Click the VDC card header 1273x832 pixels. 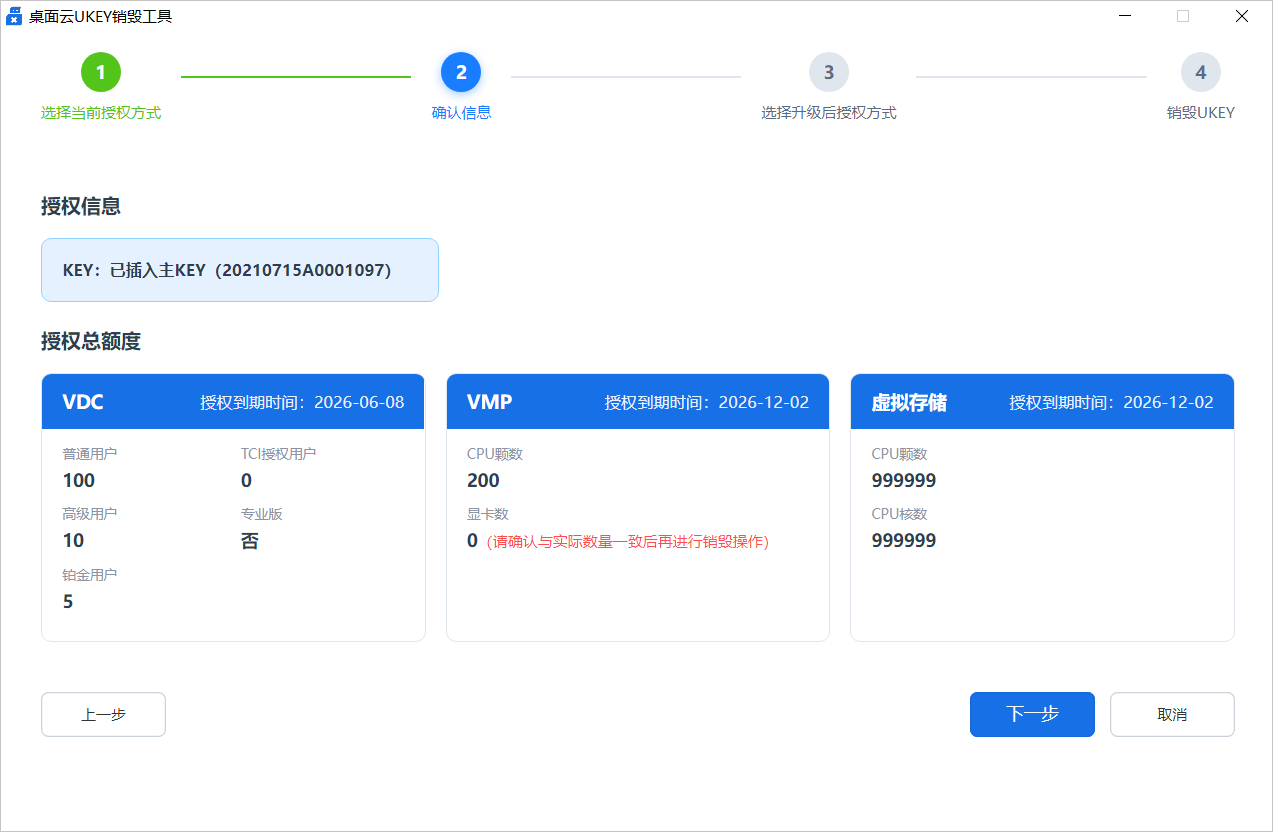point(233,402)
